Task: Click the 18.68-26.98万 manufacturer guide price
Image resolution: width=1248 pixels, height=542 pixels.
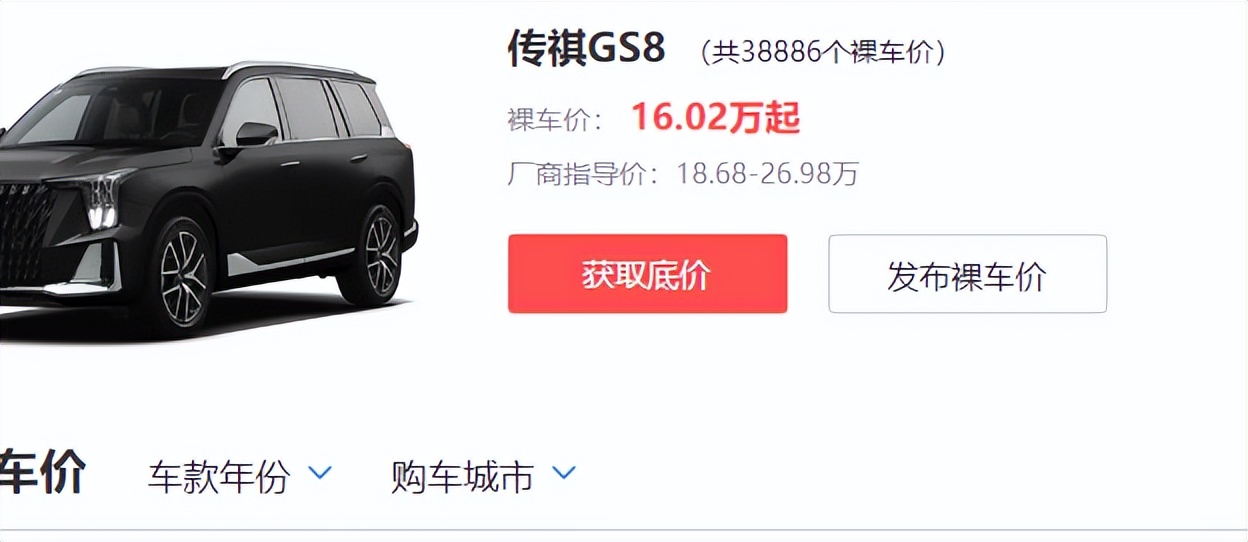Action: point(767,174)
